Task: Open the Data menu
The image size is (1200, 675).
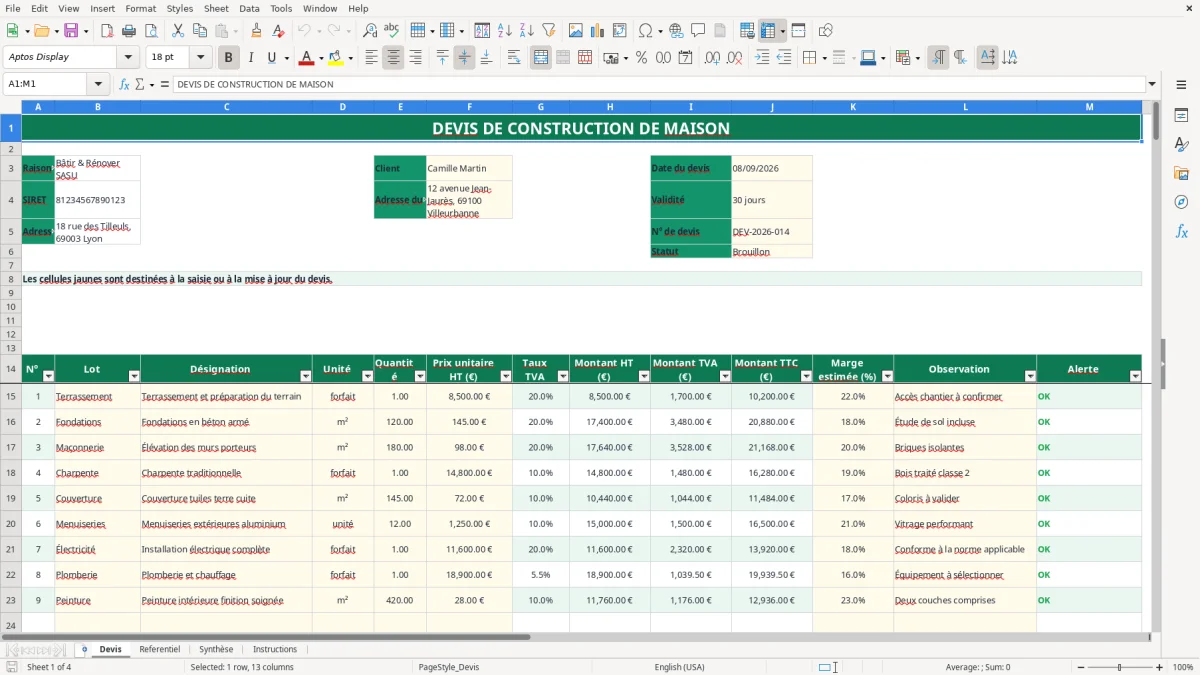Action: (249, 8)
